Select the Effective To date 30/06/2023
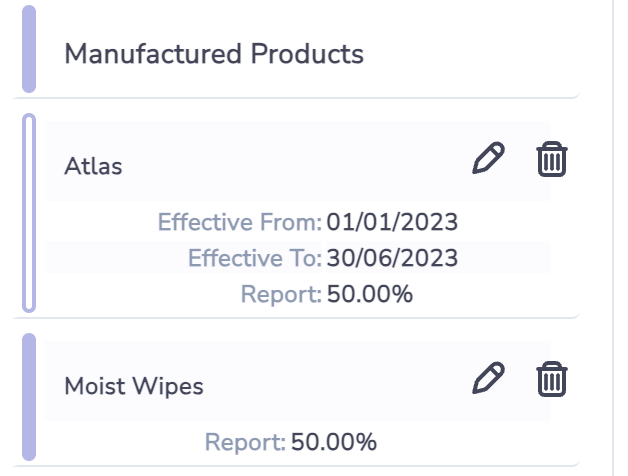Viewport: 628px width, 476px height. 392,258
